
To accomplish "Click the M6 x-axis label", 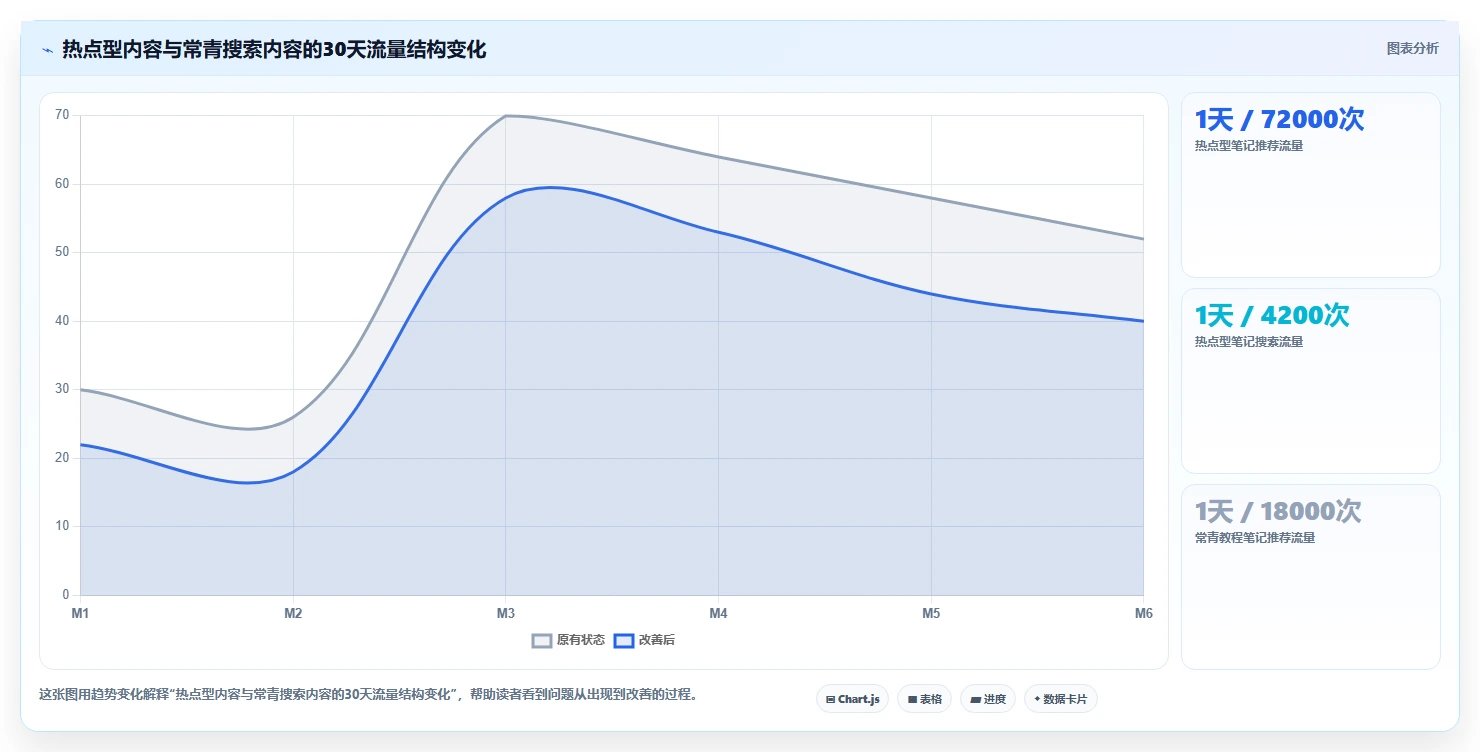I will point(1143,613).
